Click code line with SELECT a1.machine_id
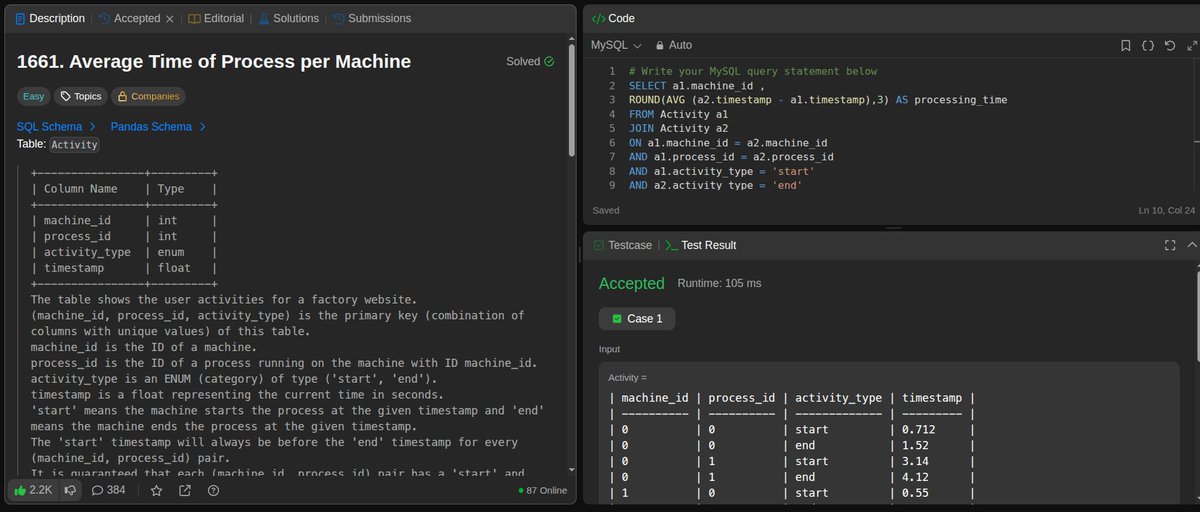 pyautogui.click(x=696, y=86)
